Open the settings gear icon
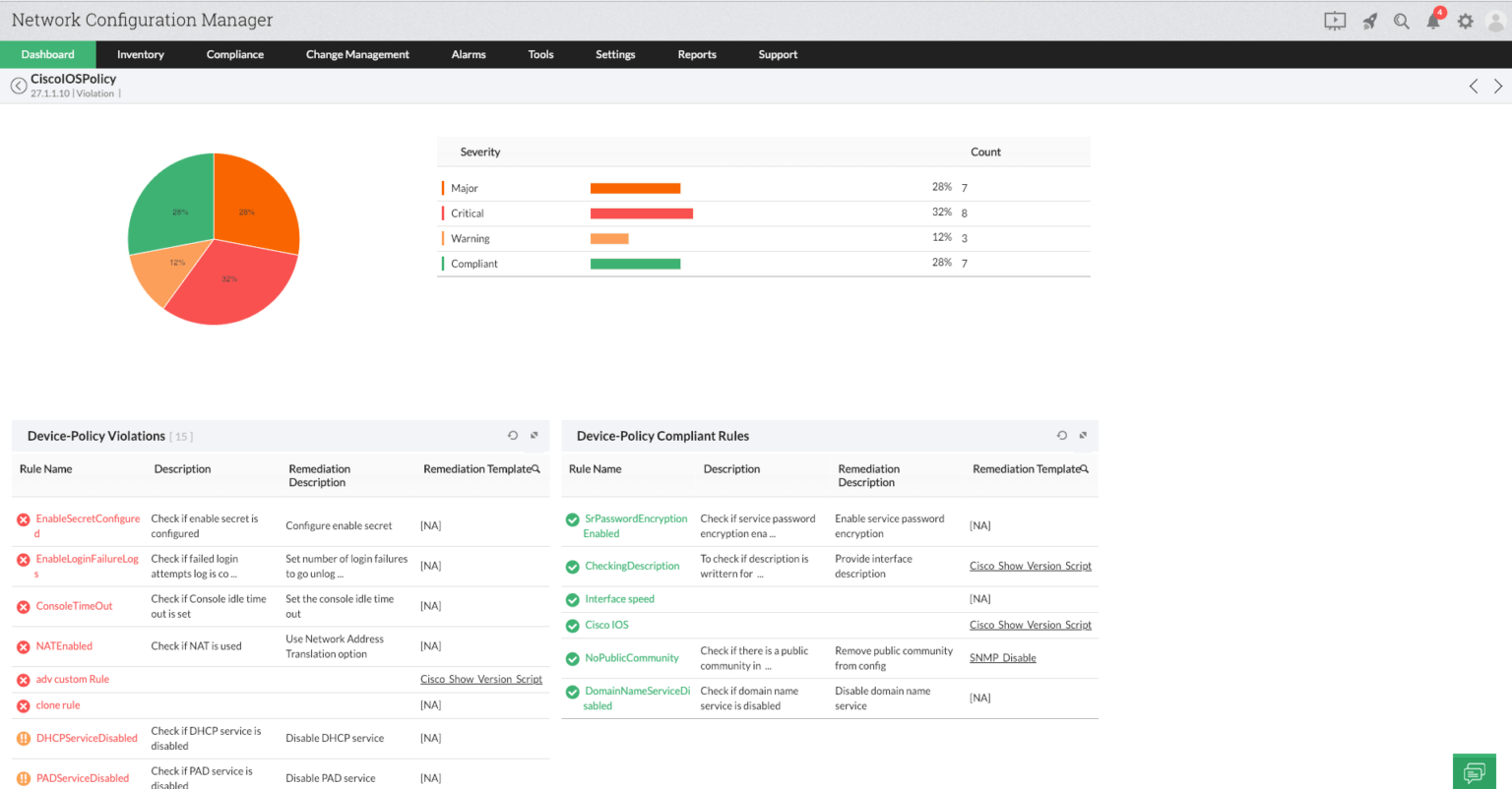 point(1466,21)
